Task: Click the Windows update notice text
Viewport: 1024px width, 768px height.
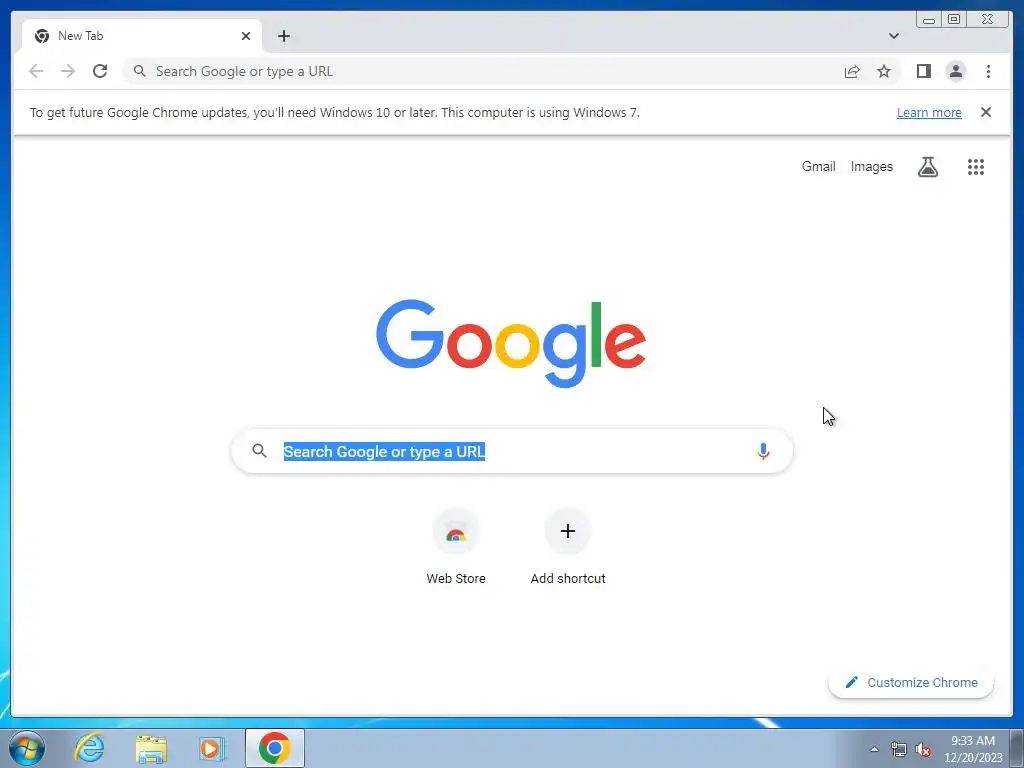Action: pos(334,112)
